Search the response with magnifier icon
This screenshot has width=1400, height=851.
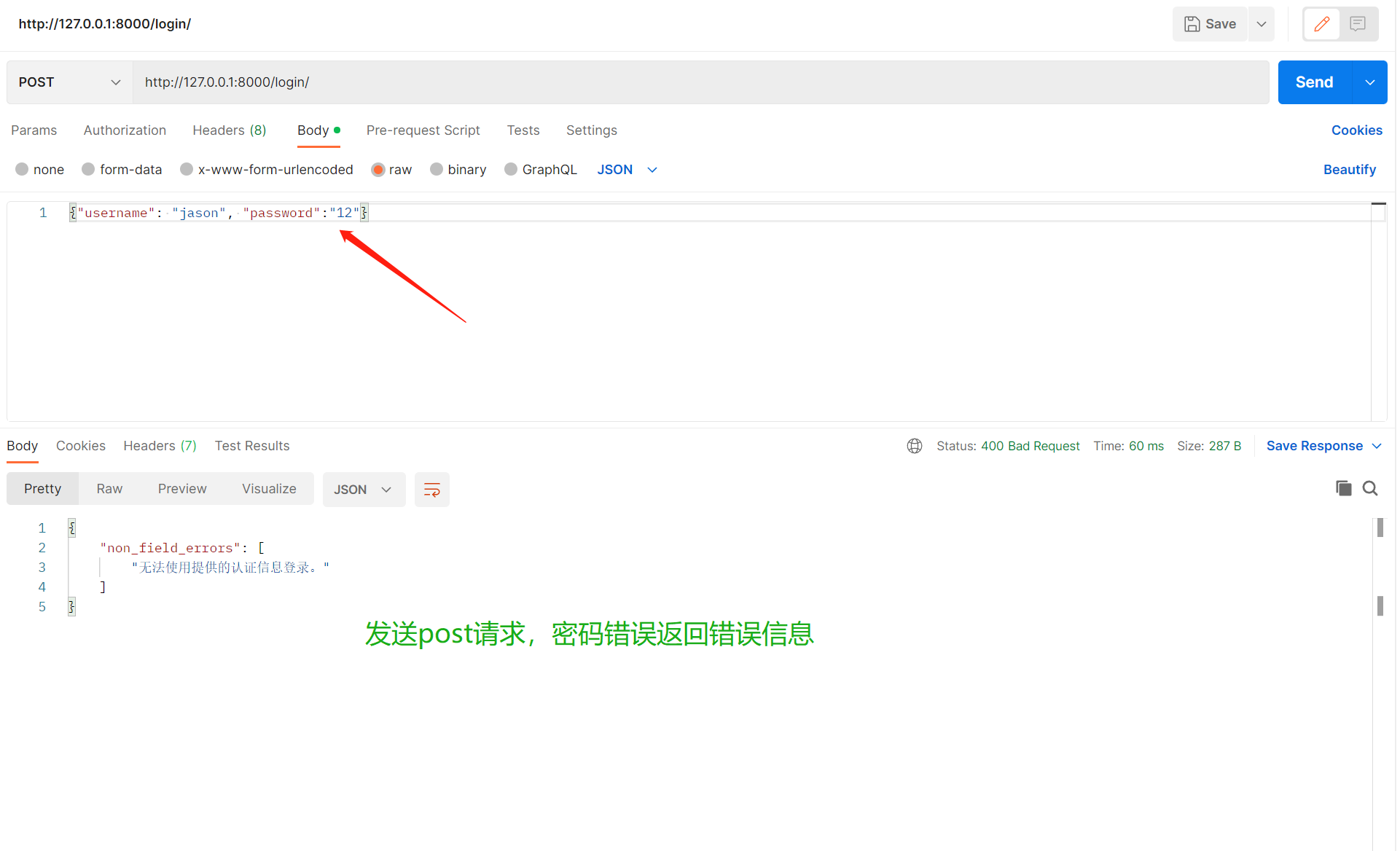point(1370,488)
